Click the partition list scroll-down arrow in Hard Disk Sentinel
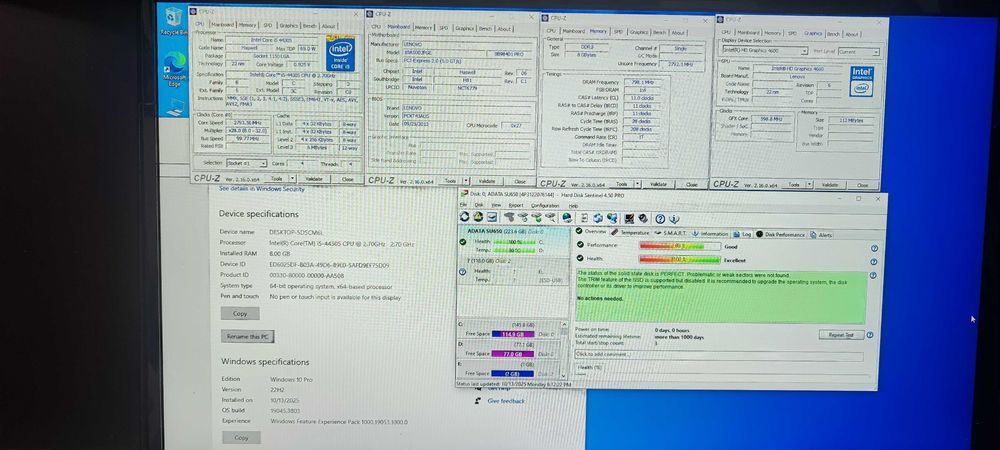The width and height of the screenshot is (1000, 450). pyautogui.click(x=564, y=376)
